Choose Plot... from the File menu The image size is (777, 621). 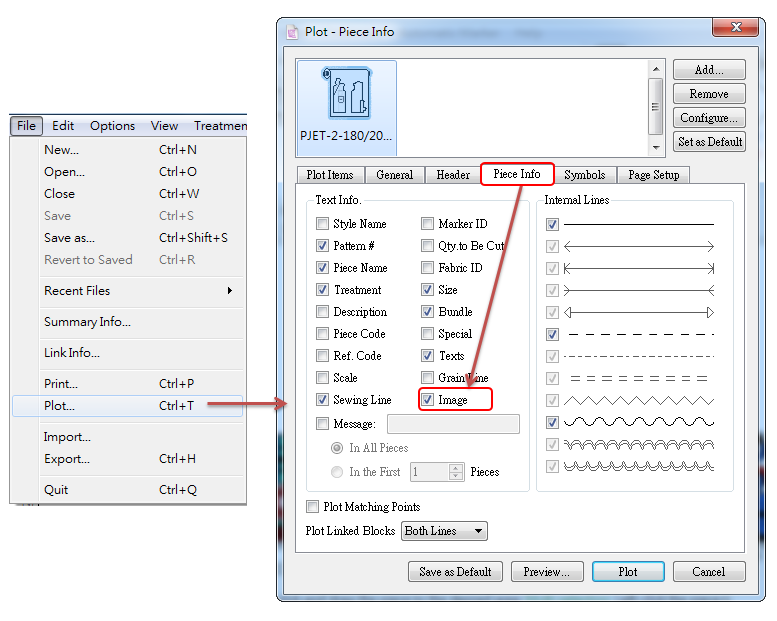(59, 406)
